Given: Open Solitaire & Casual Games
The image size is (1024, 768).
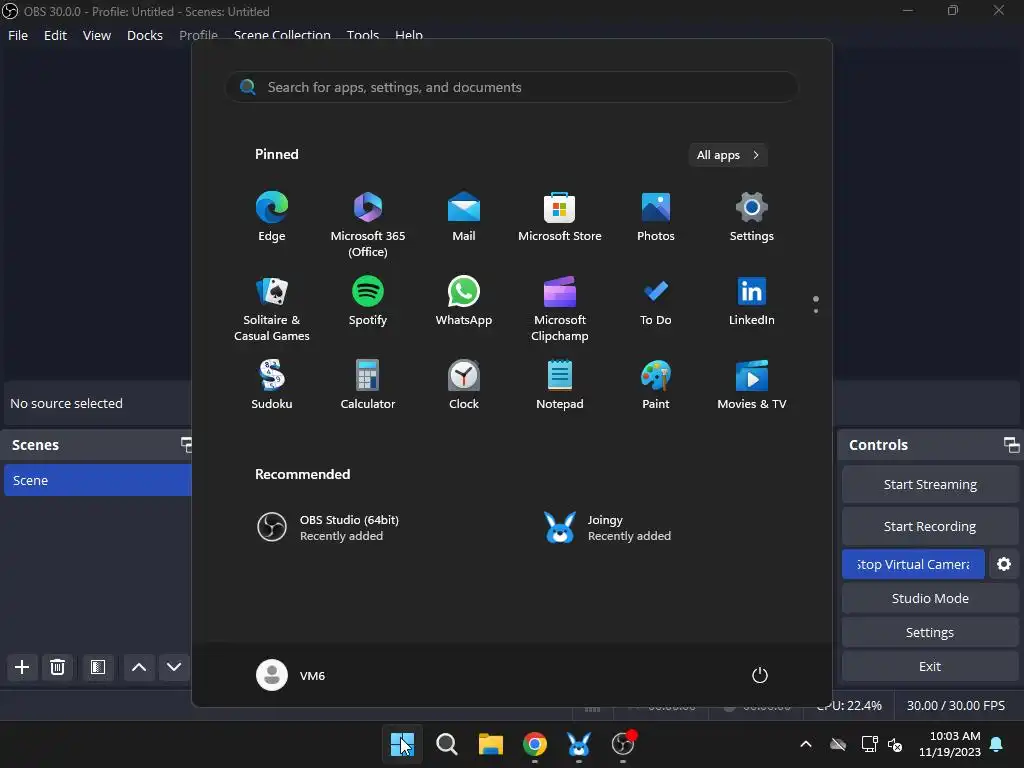Looking at the screenshot, I should (272, 310).
